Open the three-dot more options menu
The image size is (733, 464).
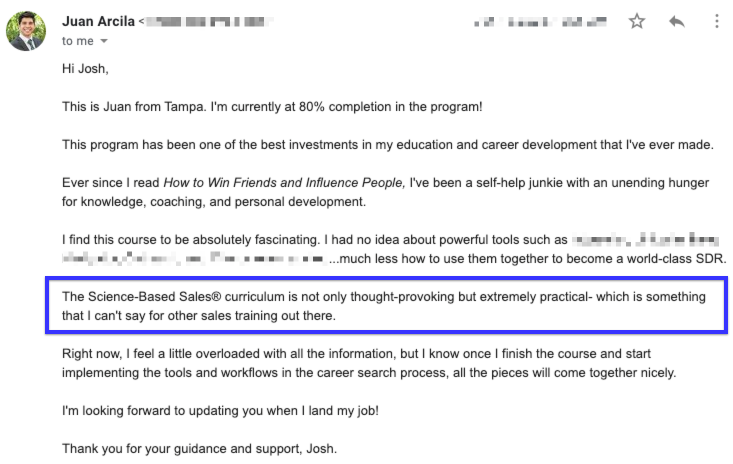pos(716,21)
